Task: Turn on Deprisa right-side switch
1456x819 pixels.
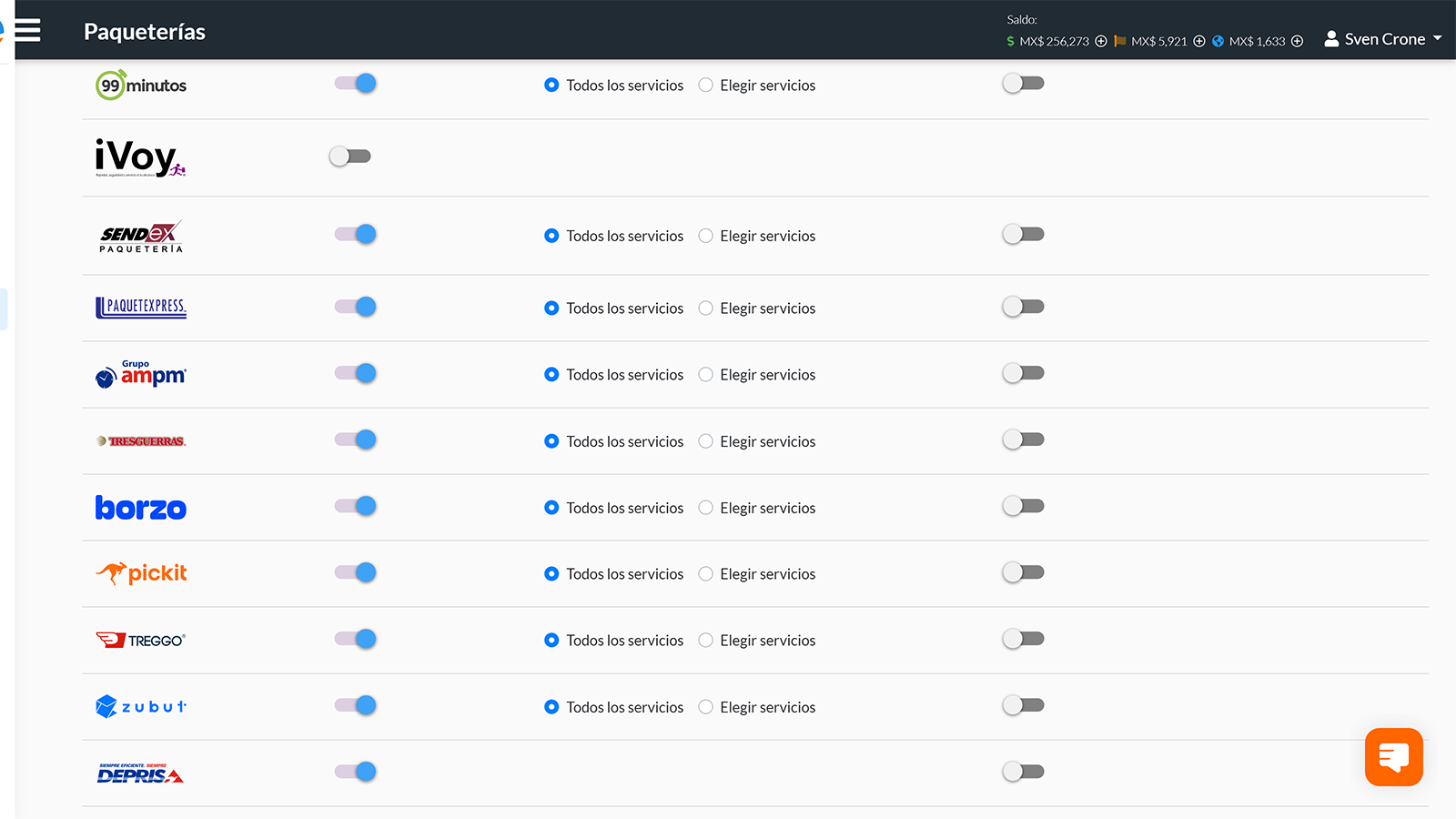Action: (x=1024, y=773)
